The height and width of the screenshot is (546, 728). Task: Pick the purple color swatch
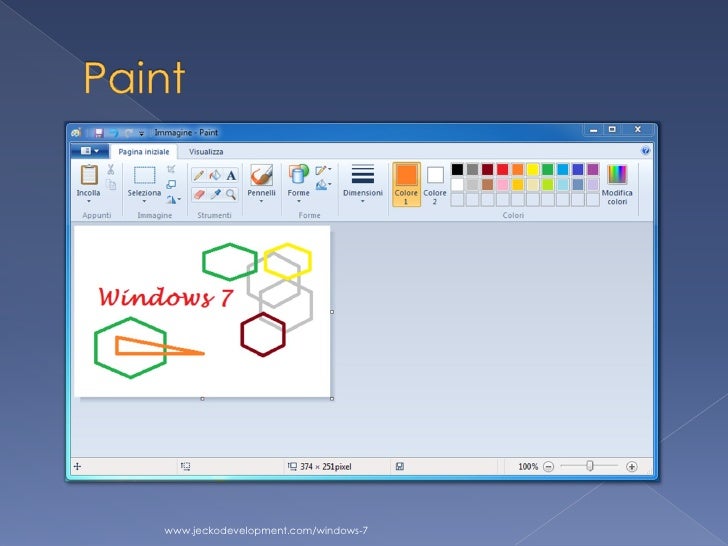[x=593, y=169]
